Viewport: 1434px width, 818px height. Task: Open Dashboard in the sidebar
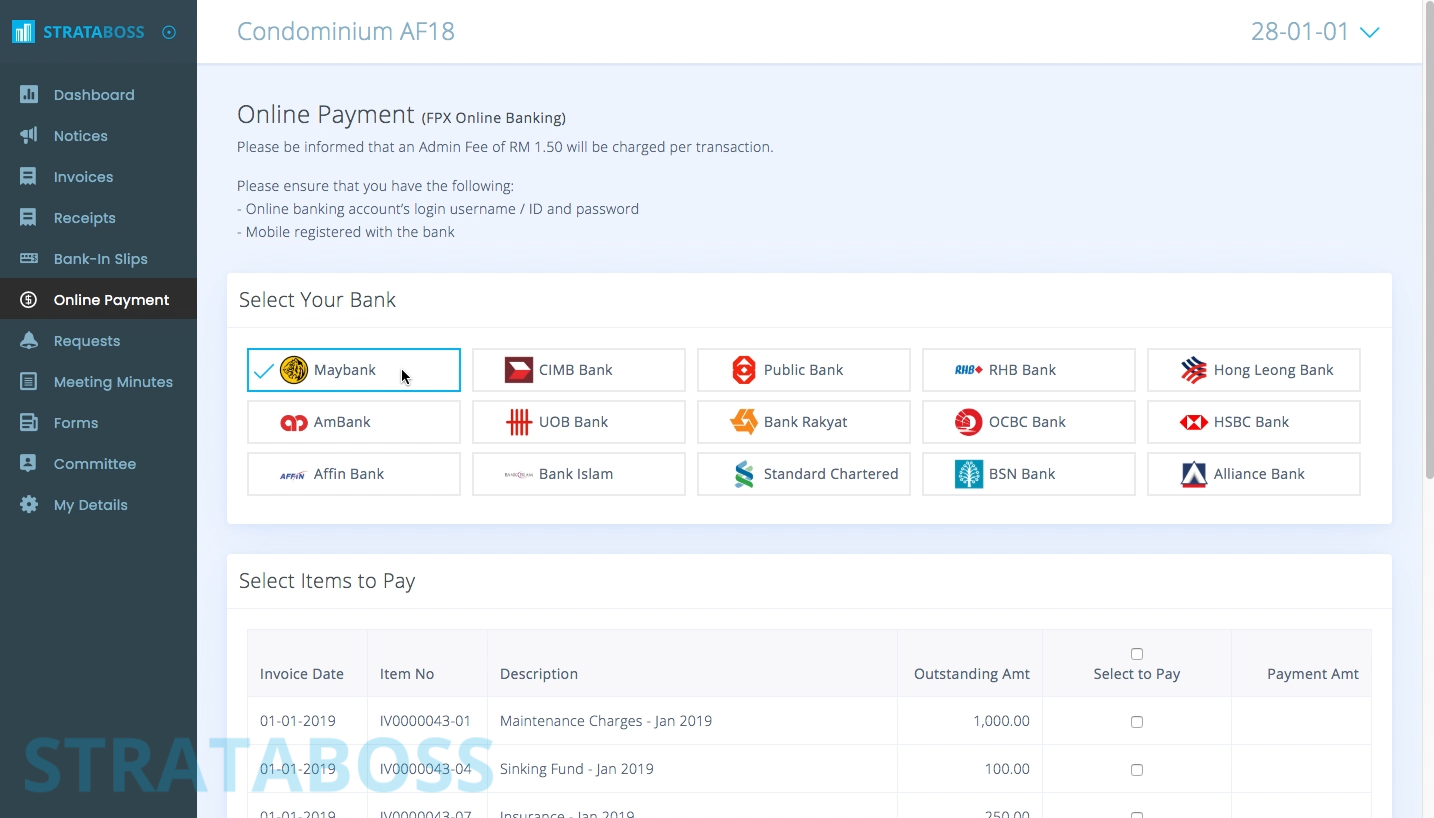pos(98,94)
